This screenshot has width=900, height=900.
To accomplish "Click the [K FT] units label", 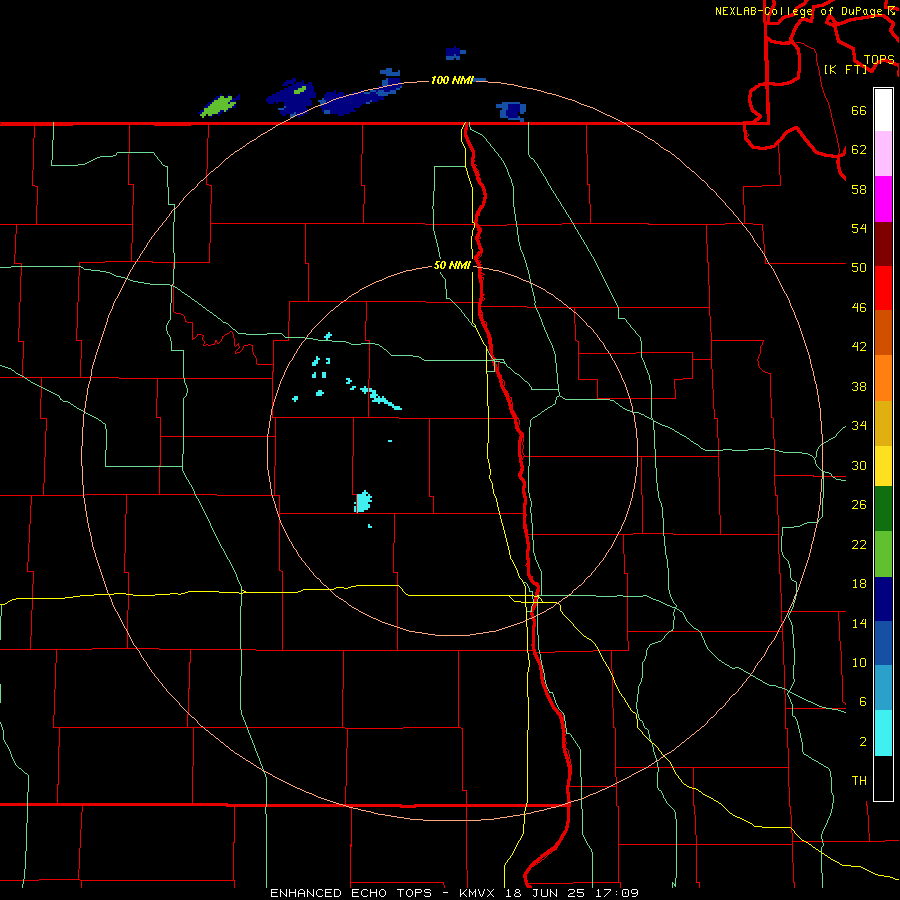I will (x=845, y=69).
